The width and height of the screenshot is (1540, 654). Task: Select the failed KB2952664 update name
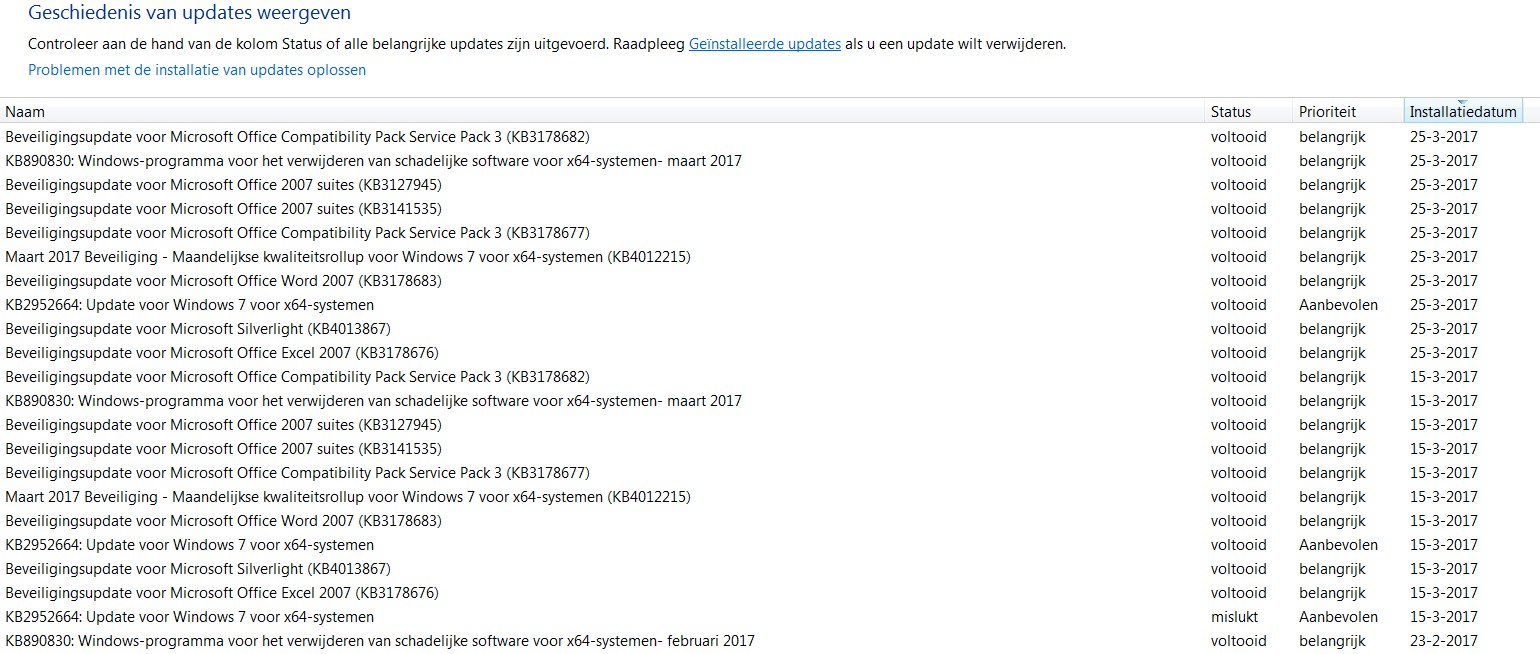click(x=190, y=617)
